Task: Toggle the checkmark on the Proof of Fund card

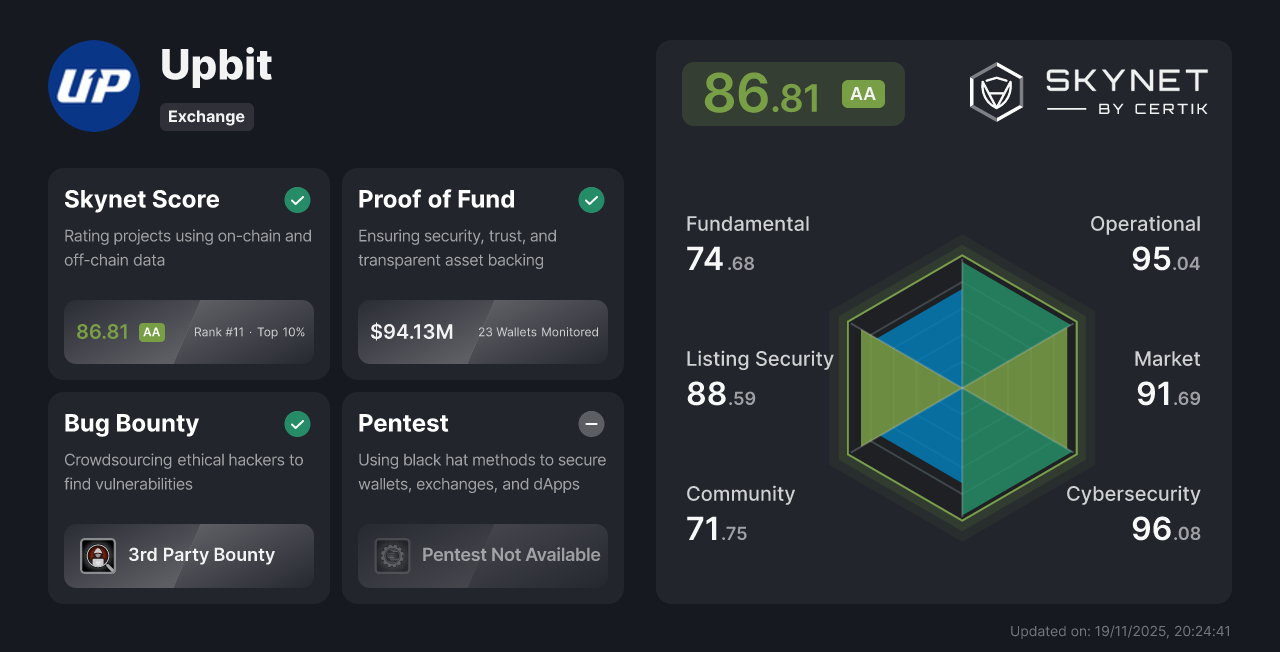Action: point(591,200)
